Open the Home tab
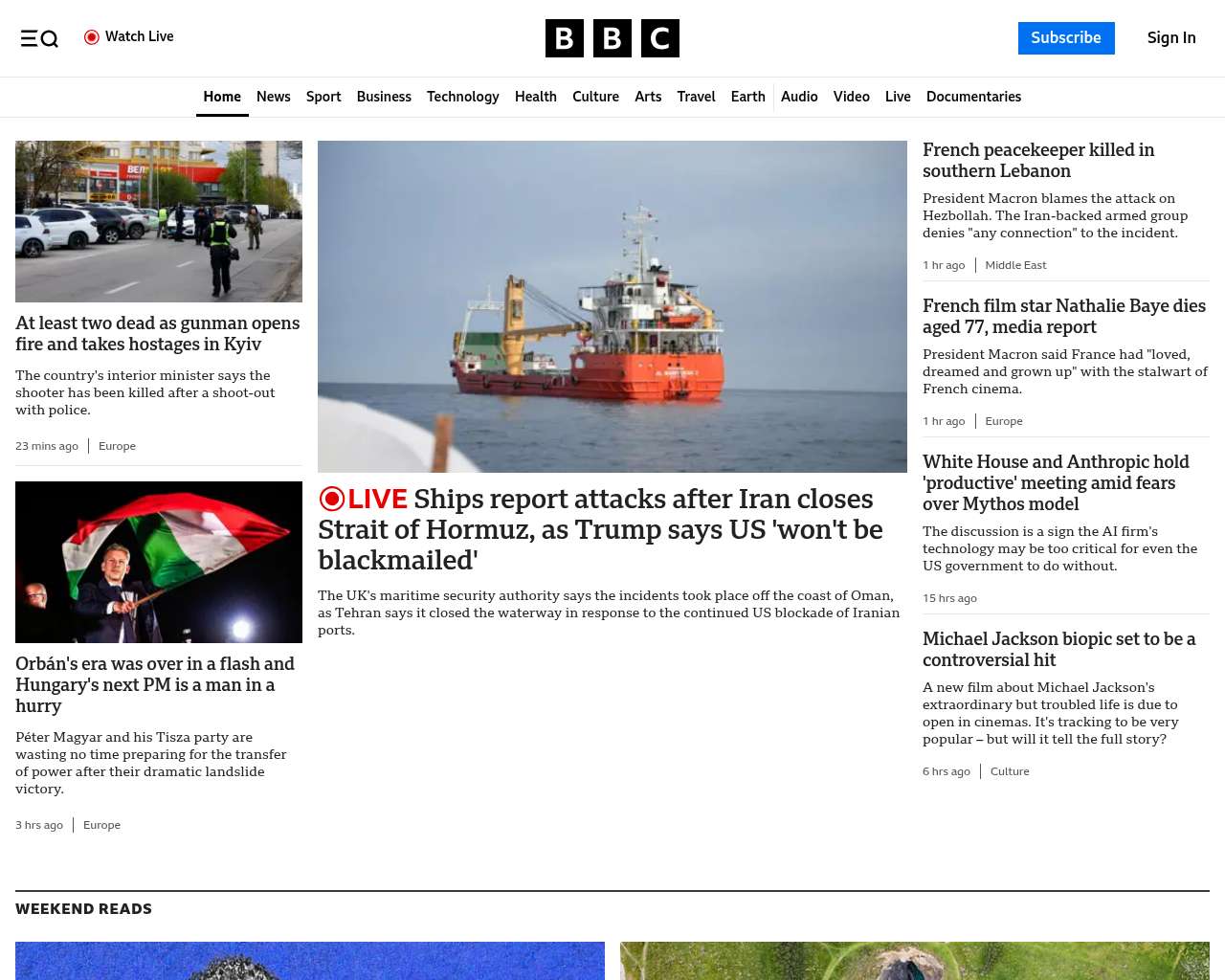The height and width of the screenshot is (980, 1225). point(222,97)
